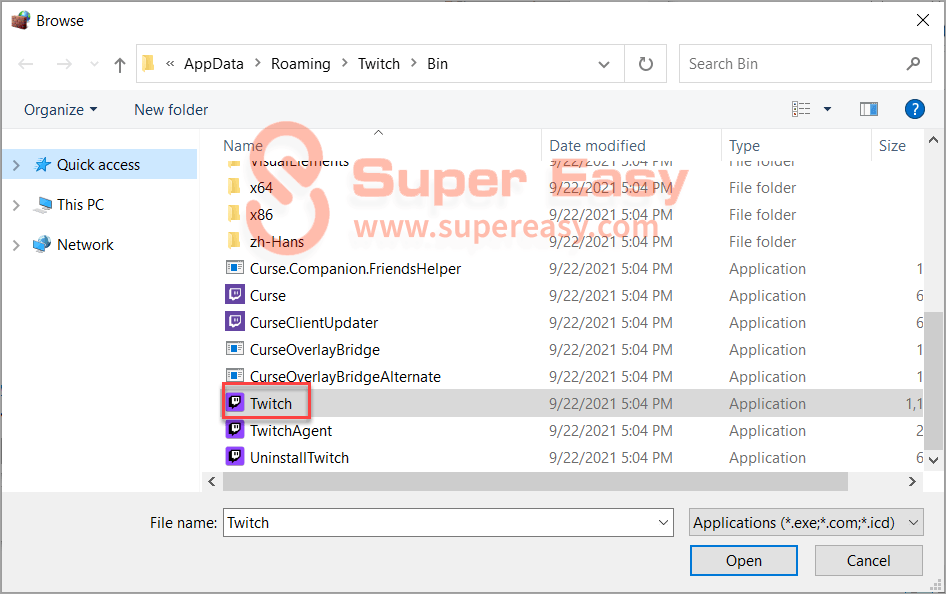
Task: Expand the address bar history dropdown
Action: pos(603,64)
